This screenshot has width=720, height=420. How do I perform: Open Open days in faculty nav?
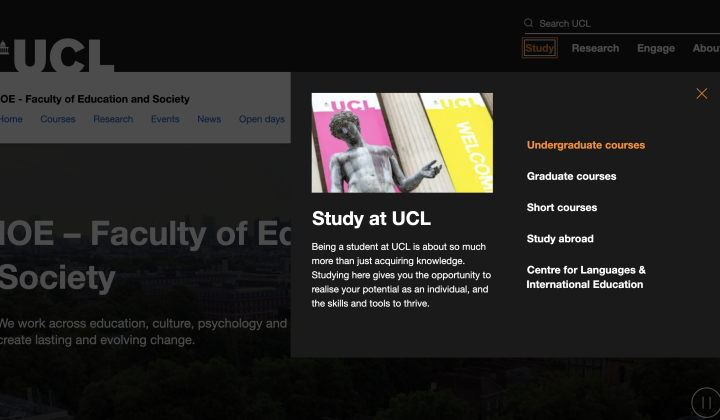coord(262,119)
